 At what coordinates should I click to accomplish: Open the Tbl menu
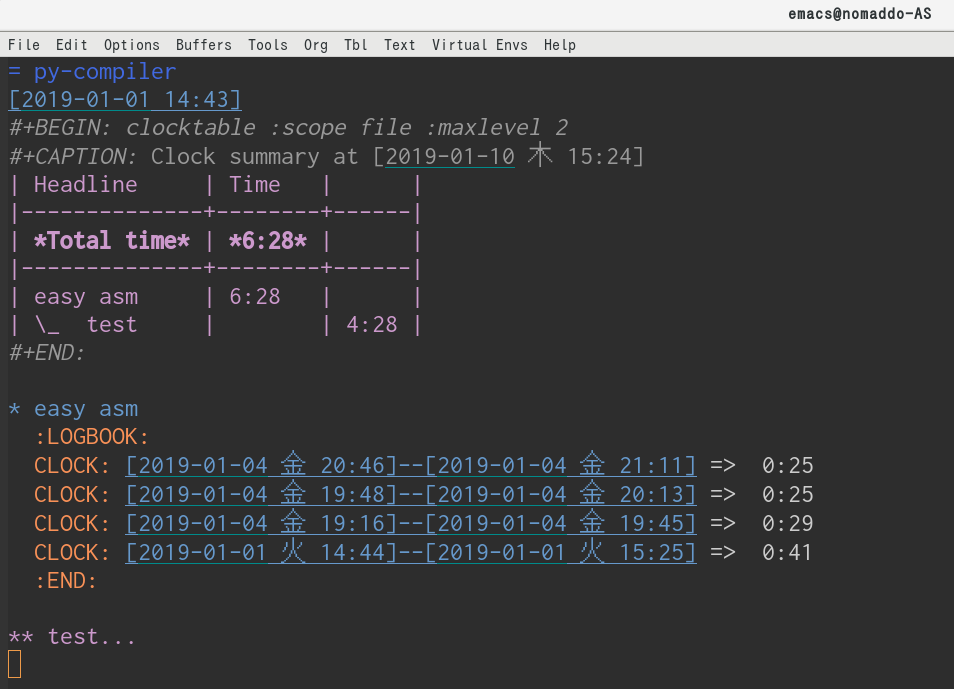(x=355, y=44)
